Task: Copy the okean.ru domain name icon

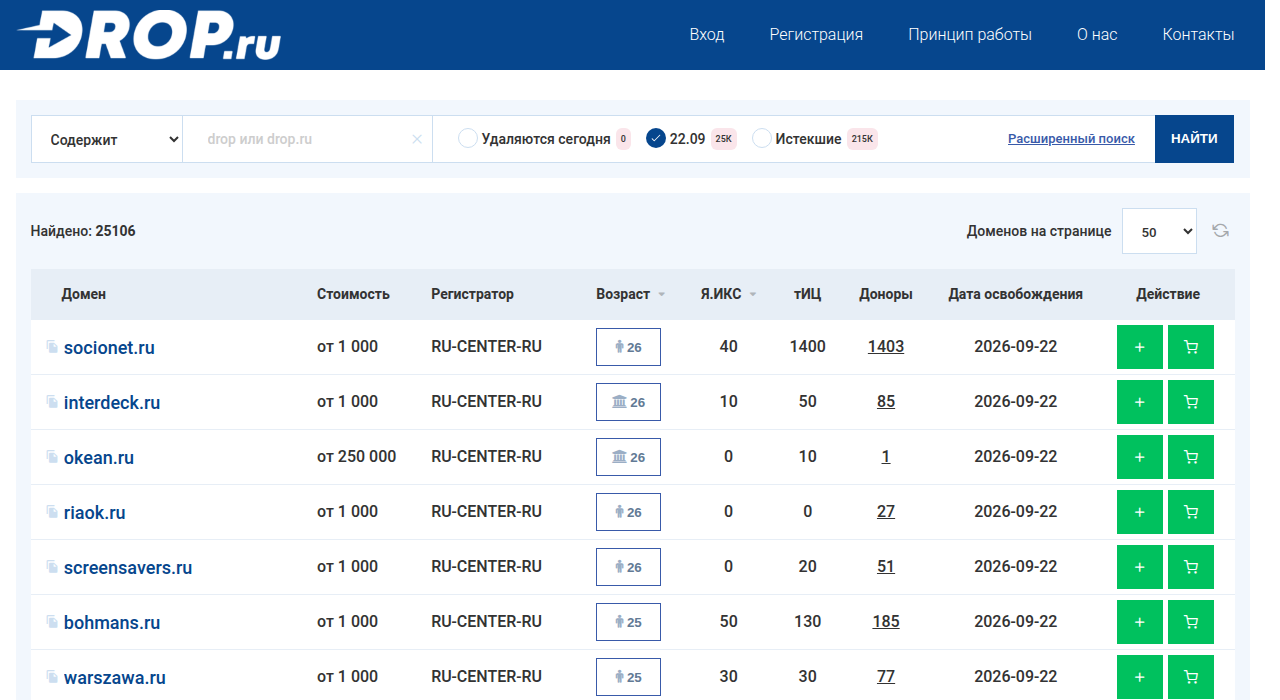Action: tap(52, 457)
